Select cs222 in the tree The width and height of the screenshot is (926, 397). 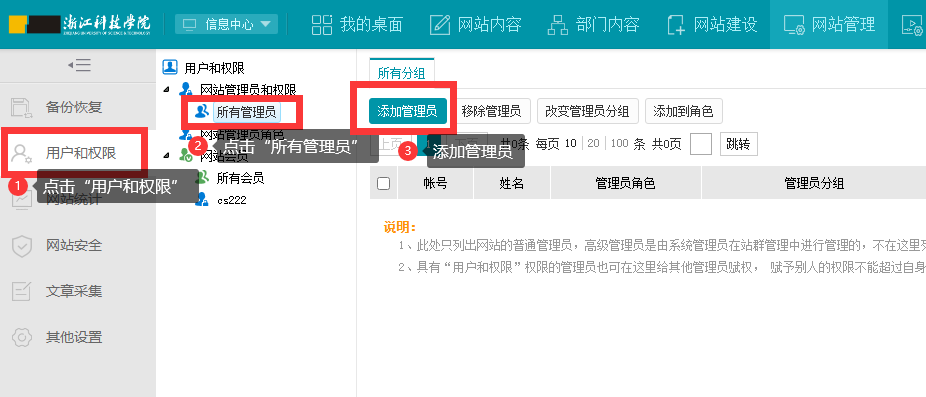tap(232, 200)
